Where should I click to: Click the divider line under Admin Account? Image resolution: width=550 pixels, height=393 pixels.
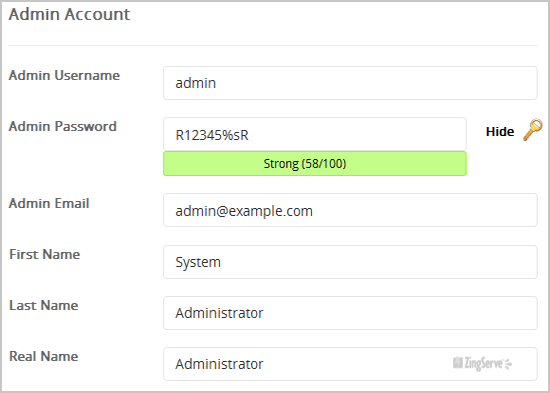(x=273, y=45)
